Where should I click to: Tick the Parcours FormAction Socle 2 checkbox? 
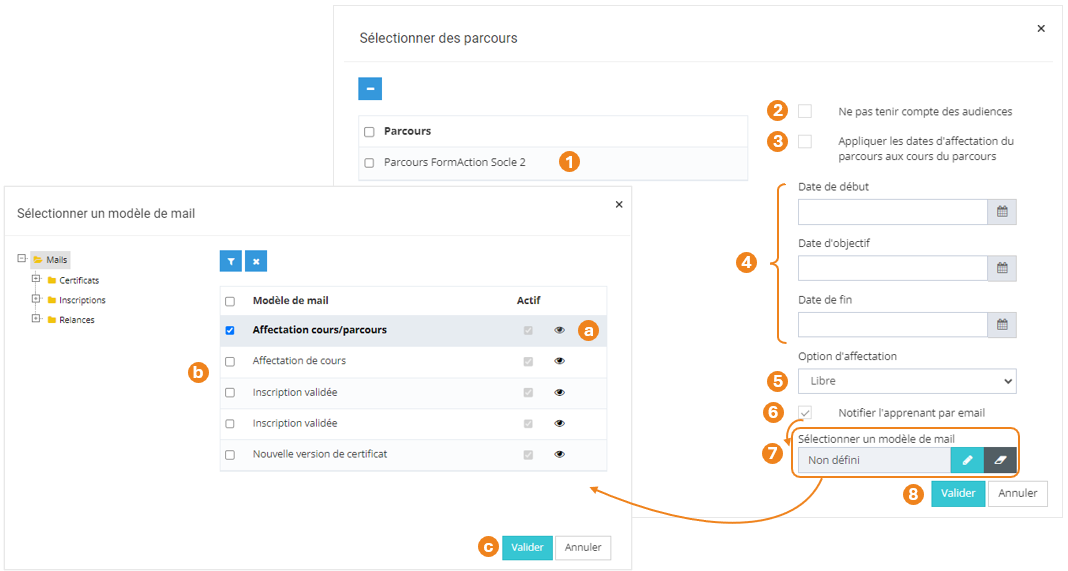point(369,162)
